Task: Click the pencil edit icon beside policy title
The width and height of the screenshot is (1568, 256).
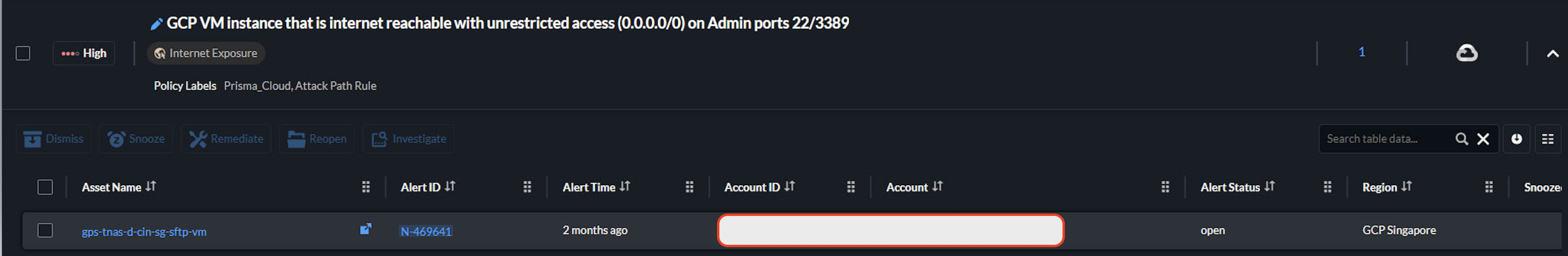Action: 157,24
